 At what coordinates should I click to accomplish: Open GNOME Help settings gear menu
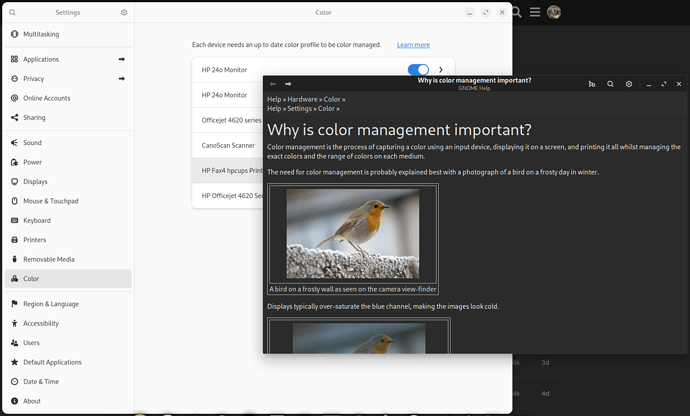click(x=629, y=84)
